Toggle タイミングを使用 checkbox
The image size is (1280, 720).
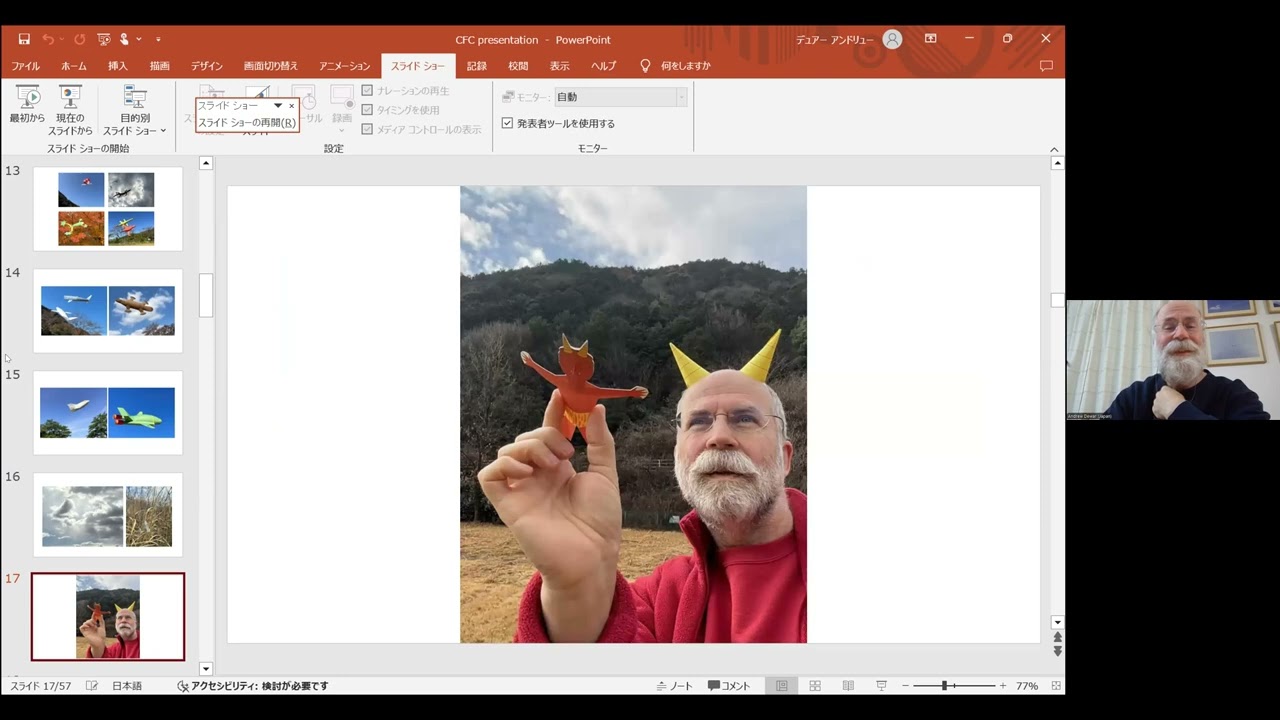[367, 110]
